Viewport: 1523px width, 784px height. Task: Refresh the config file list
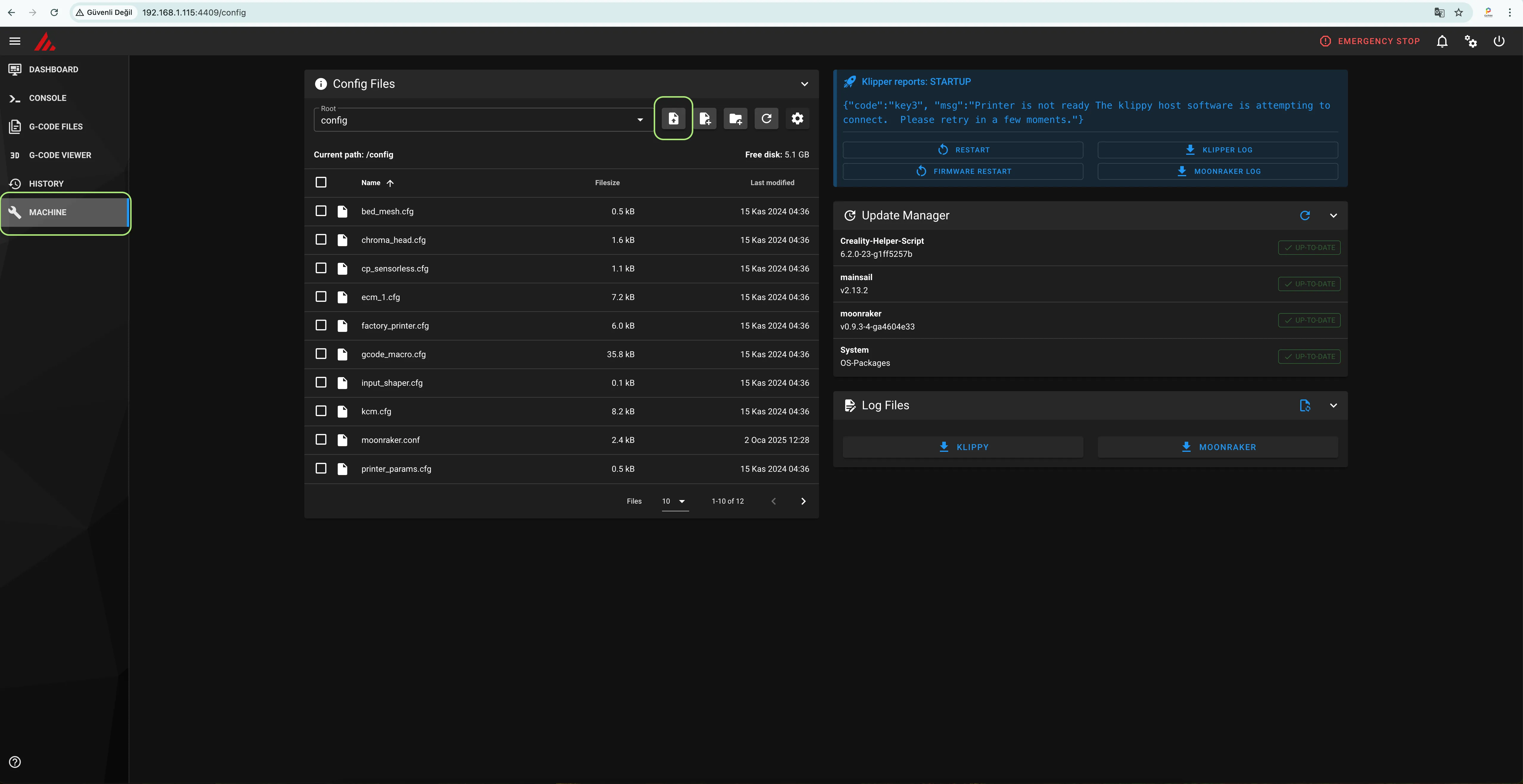(766, 119)
